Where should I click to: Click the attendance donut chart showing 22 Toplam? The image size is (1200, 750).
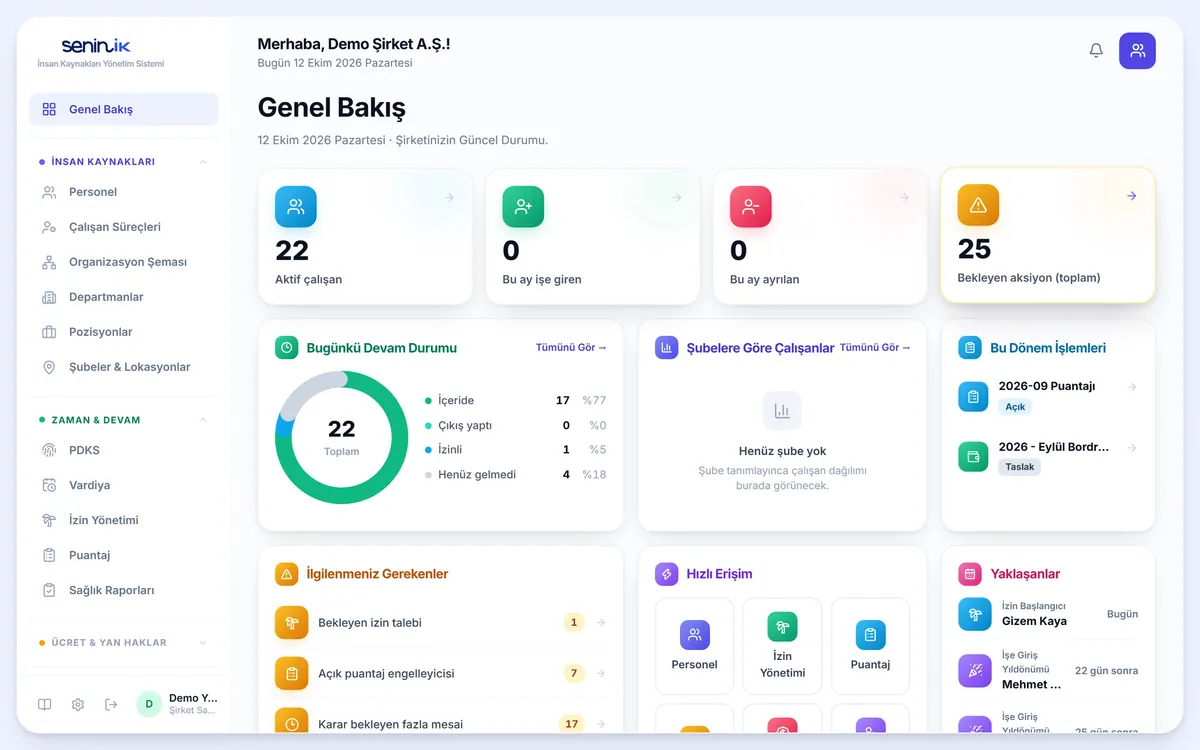click(x=341, y=437)
